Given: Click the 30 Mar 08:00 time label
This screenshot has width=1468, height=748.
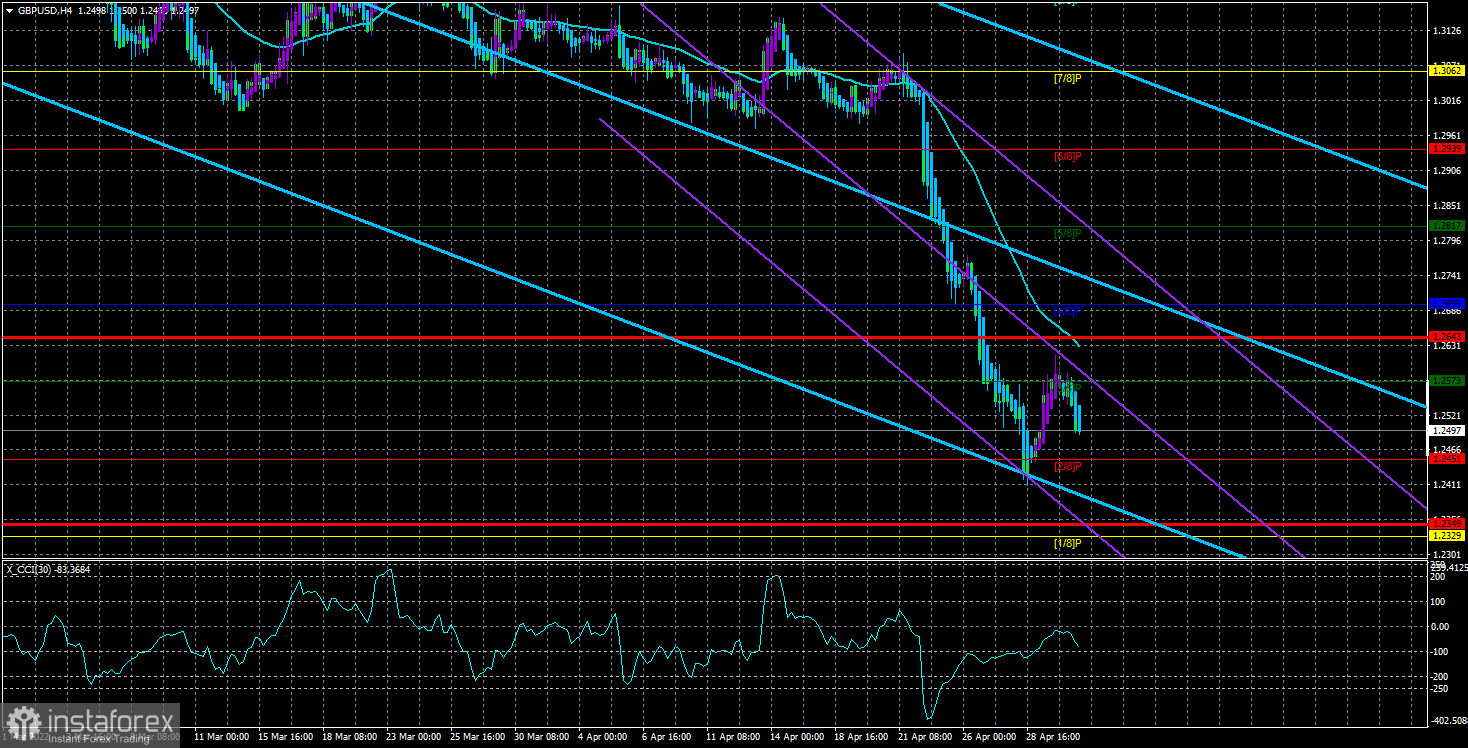Looking at the screenshot, I should point(541,737).
